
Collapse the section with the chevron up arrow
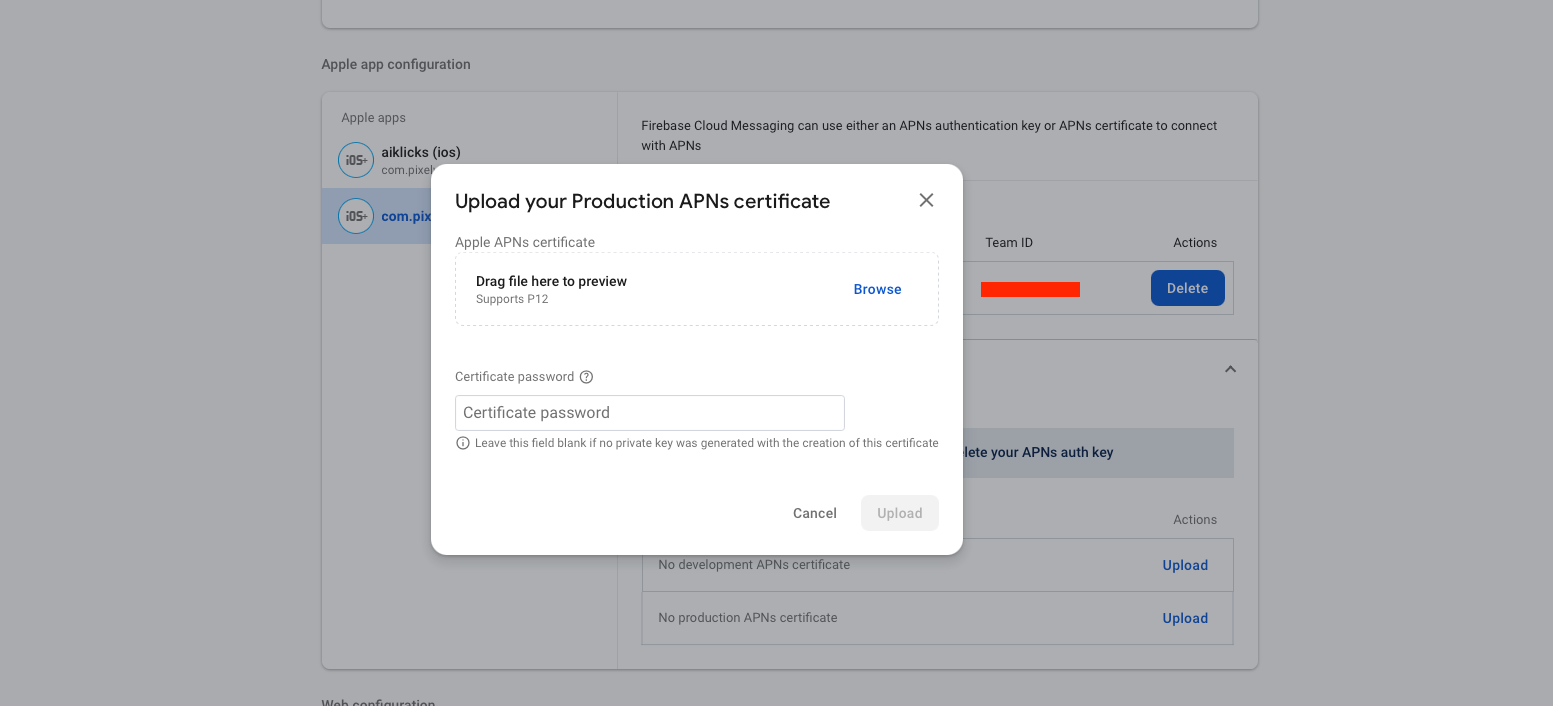1230,369
